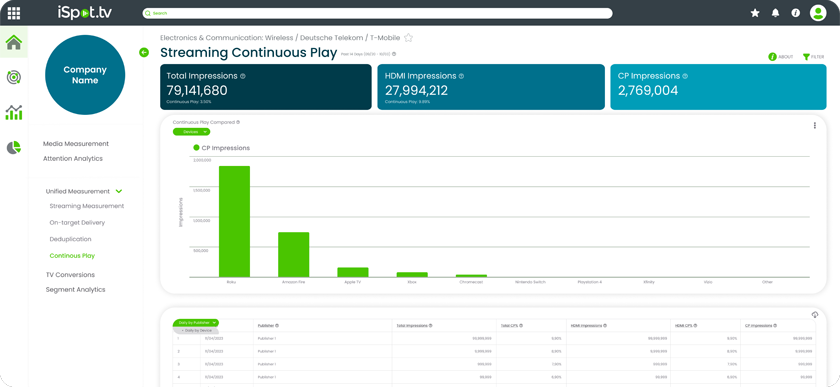
Task: Click the green back arrow button
Action: click(x=144, y=53)
